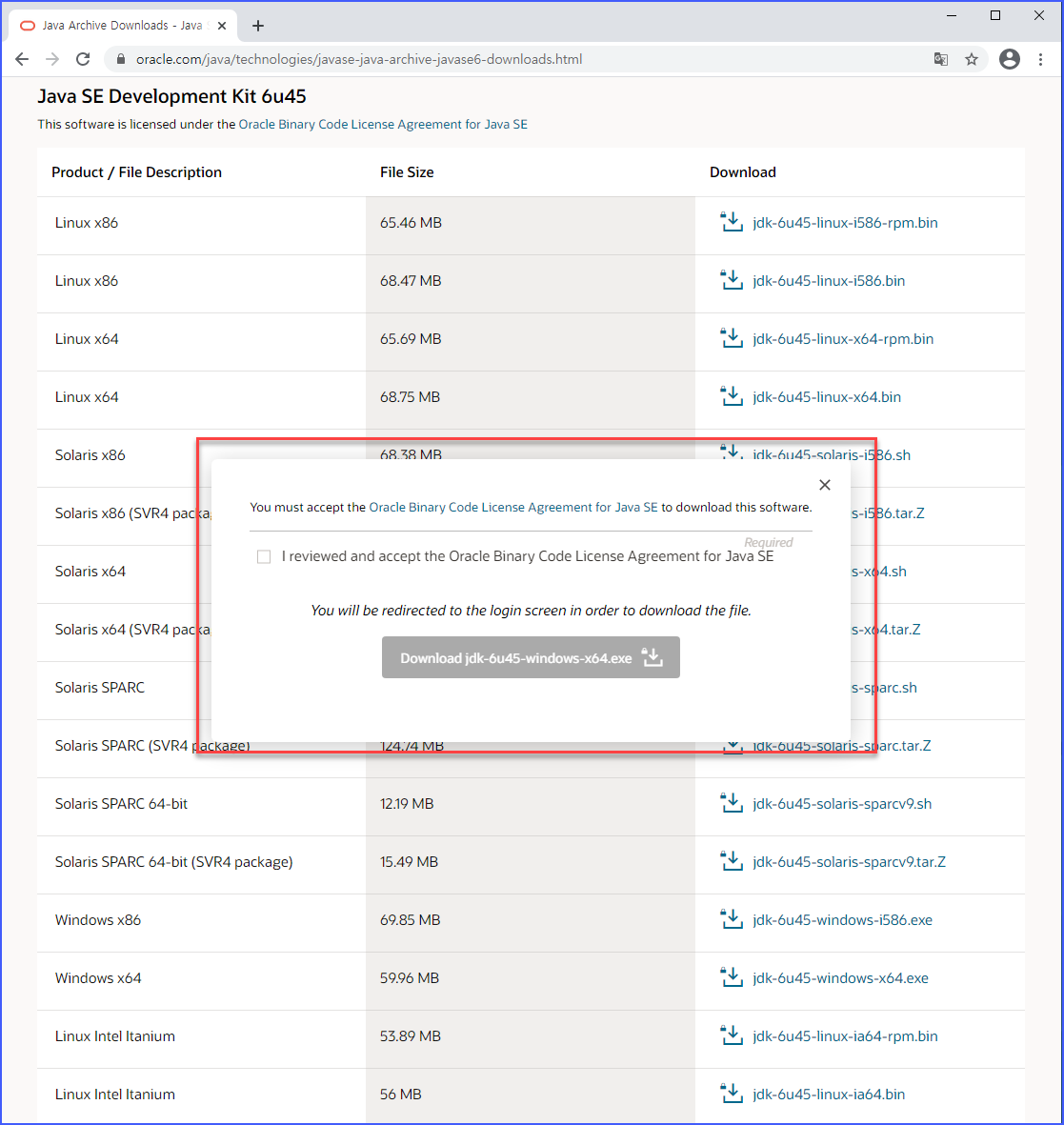Click the Solaris x86 row label
This screenshot has height=1125, width=1064.
tap(90, 455)
